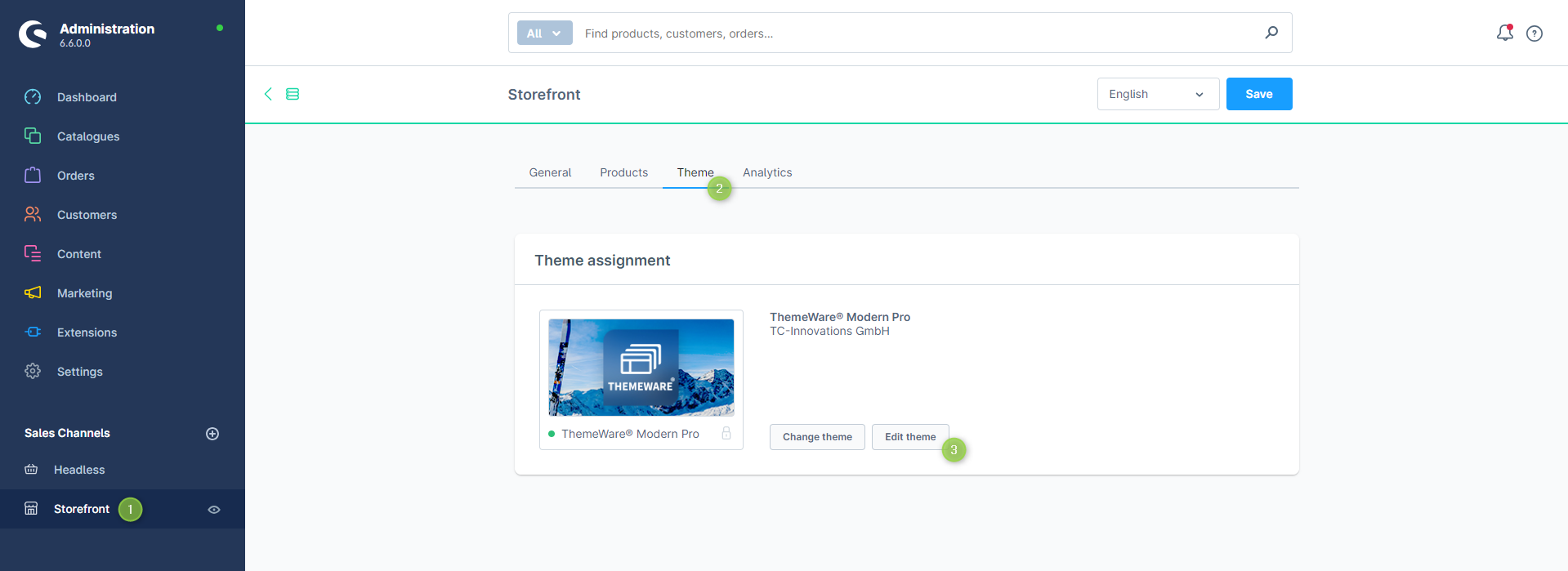The height and width of the screenshot is (571, 1568).
Task: Click the Sales Channels heading
Action: tap(67, 433)
